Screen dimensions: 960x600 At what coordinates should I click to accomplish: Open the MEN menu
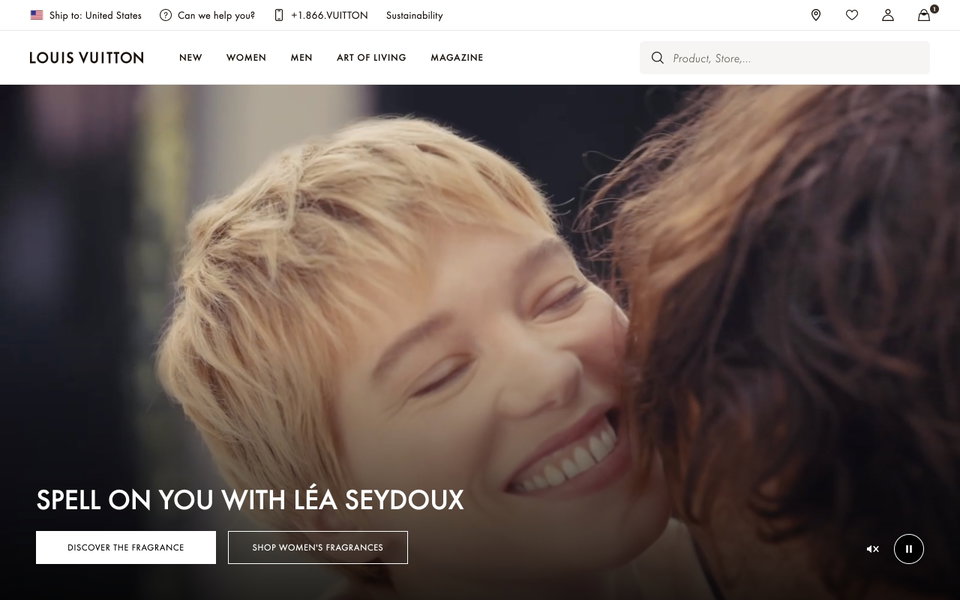301,58
